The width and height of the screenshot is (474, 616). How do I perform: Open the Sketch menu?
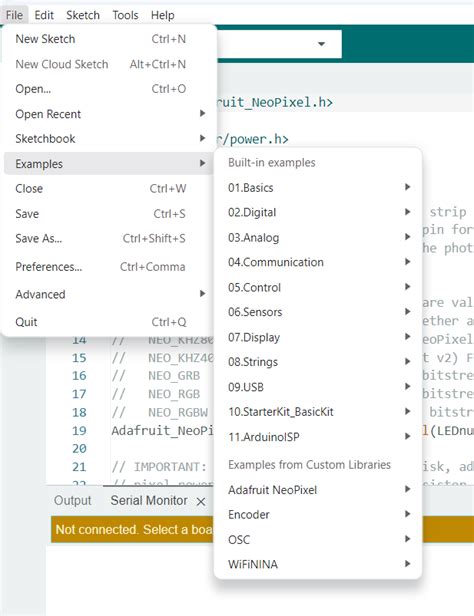83,15
